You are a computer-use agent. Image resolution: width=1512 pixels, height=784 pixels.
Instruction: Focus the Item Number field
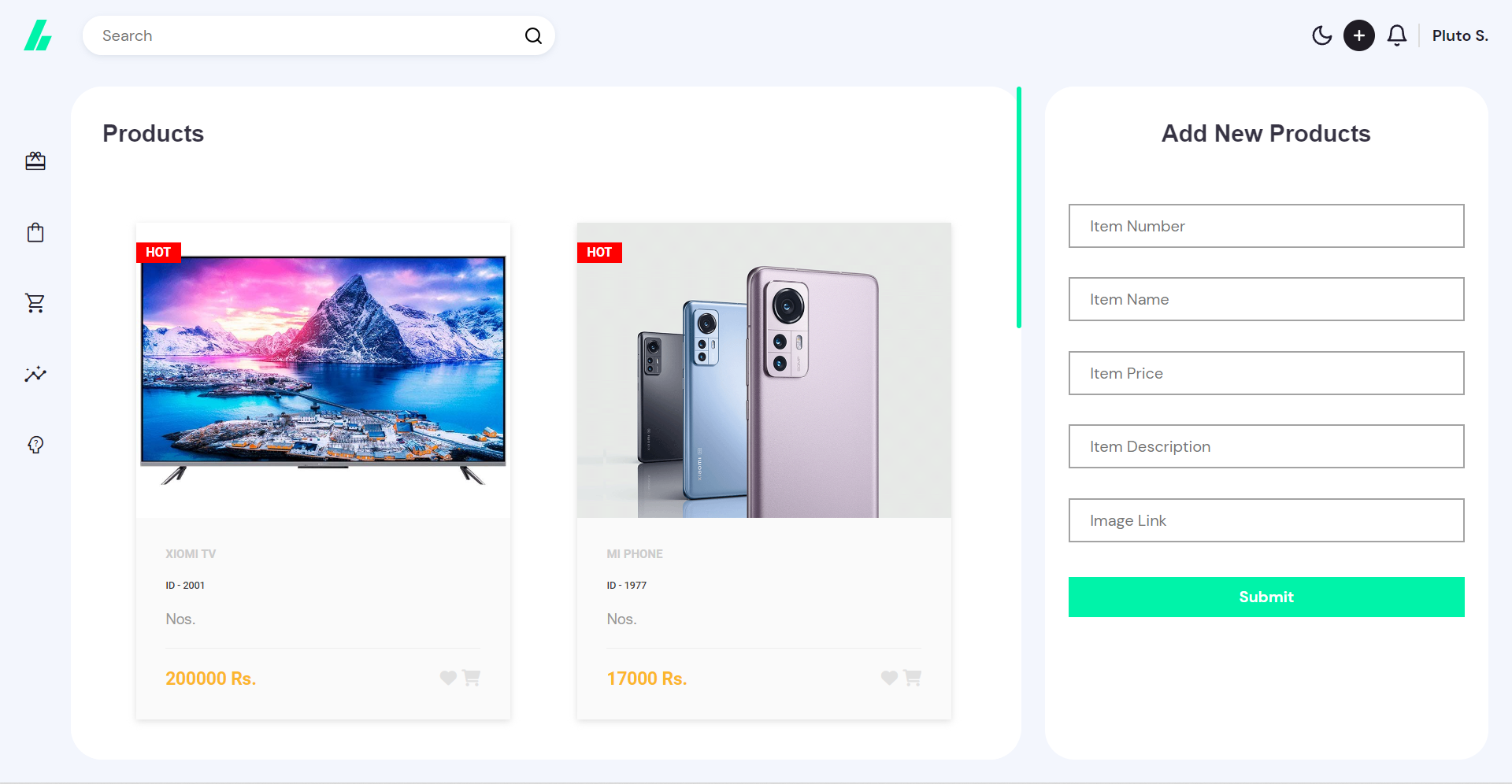pyautogui.click(x=1266, y=226)
